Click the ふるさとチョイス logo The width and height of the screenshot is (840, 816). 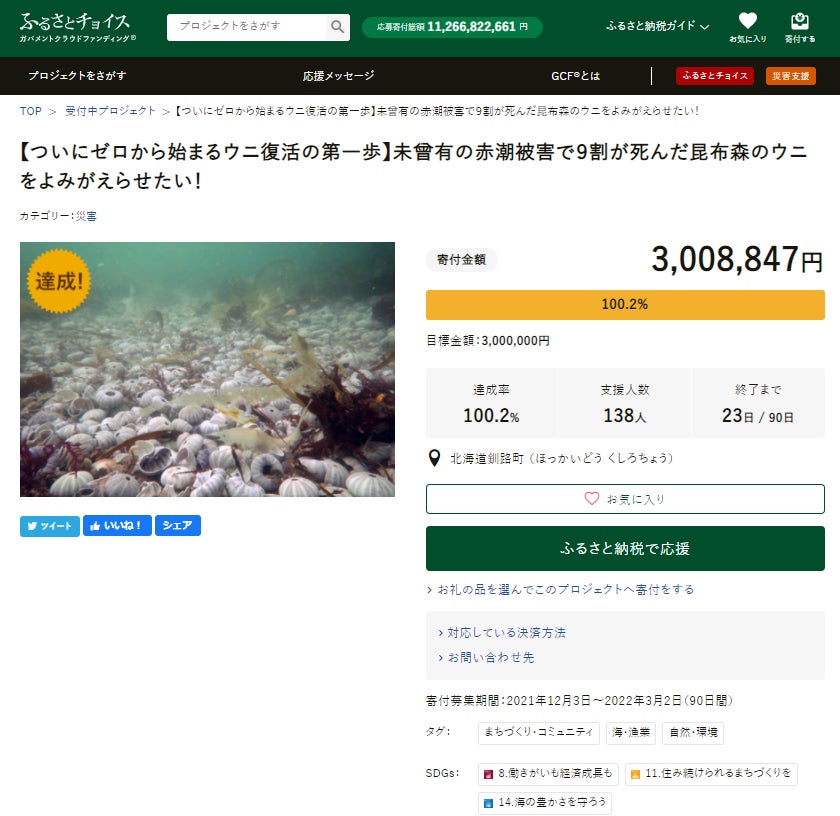[x=77, y=27]
